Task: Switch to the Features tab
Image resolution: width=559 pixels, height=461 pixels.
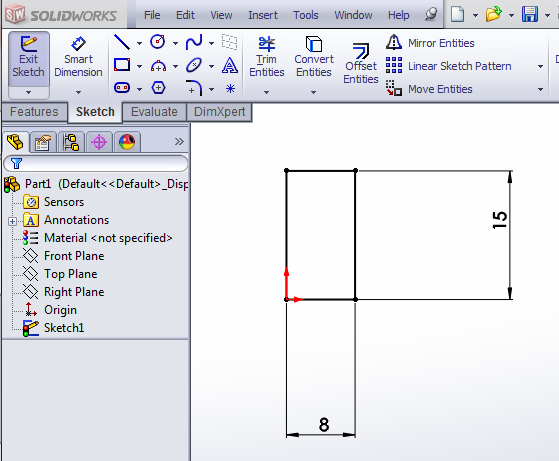Action: (34, 112)
